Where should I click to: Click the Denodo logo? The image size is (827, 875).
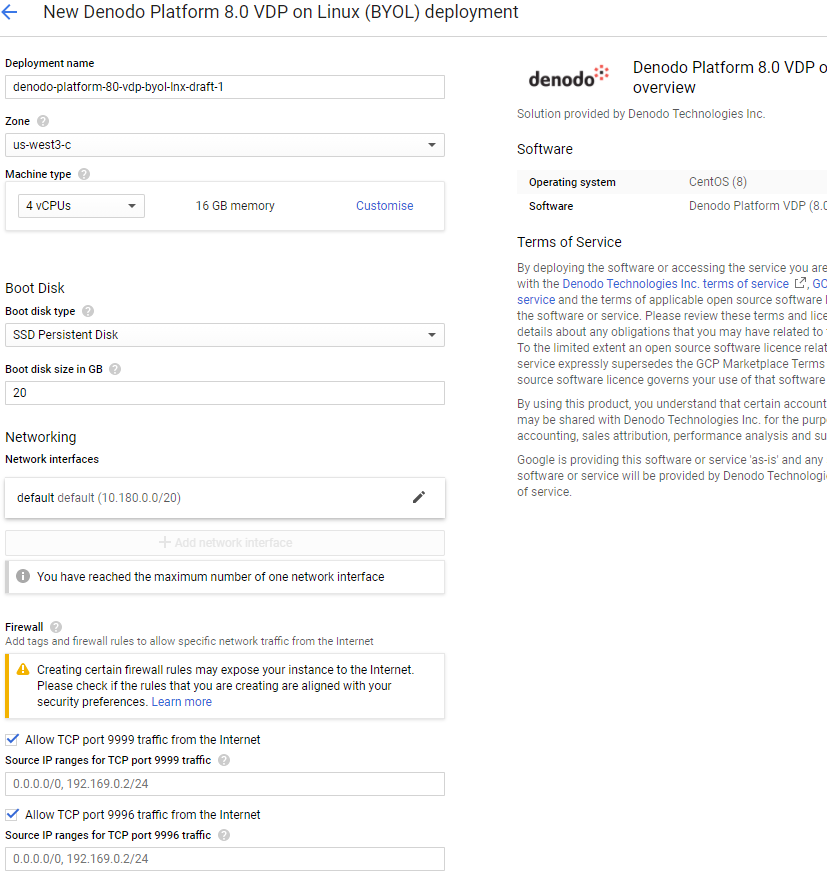(569, 77)
